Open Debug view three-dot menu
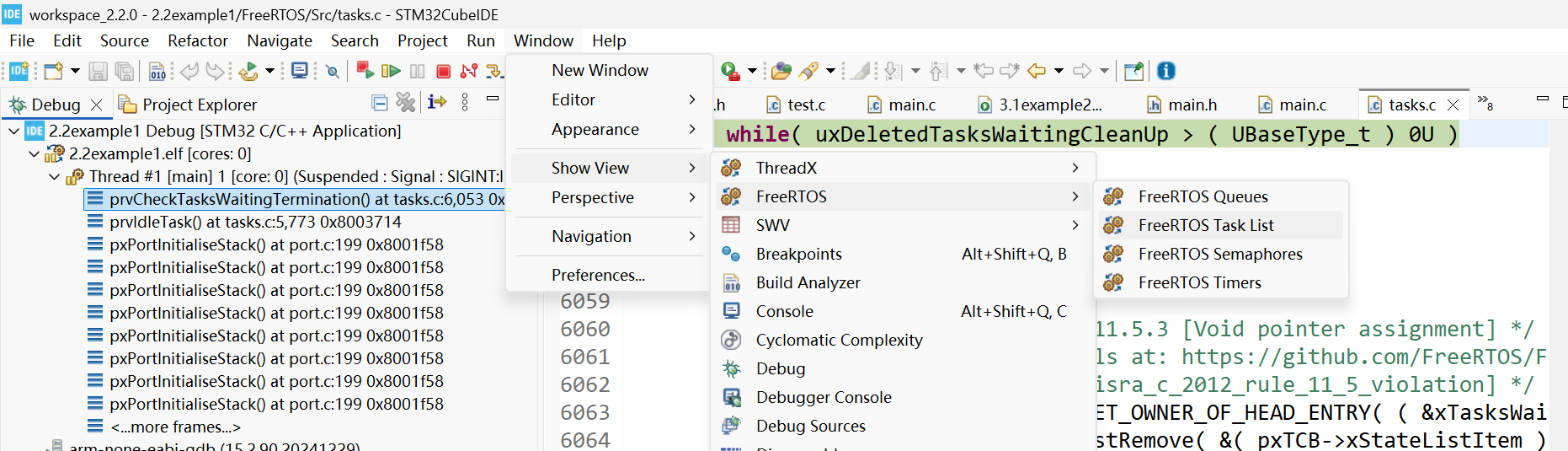Screen dimensions: 1568x451 465,103
